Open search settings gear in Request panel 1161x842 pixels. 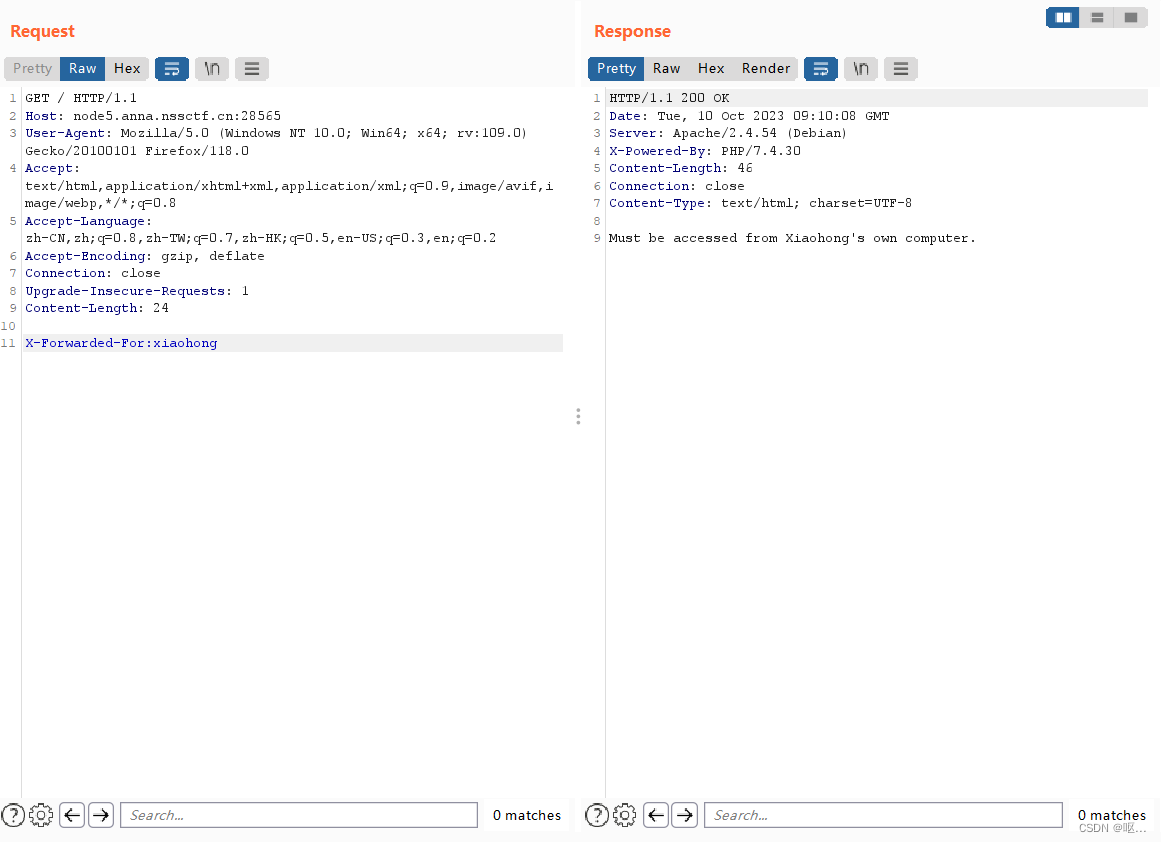tap(41, 815)
